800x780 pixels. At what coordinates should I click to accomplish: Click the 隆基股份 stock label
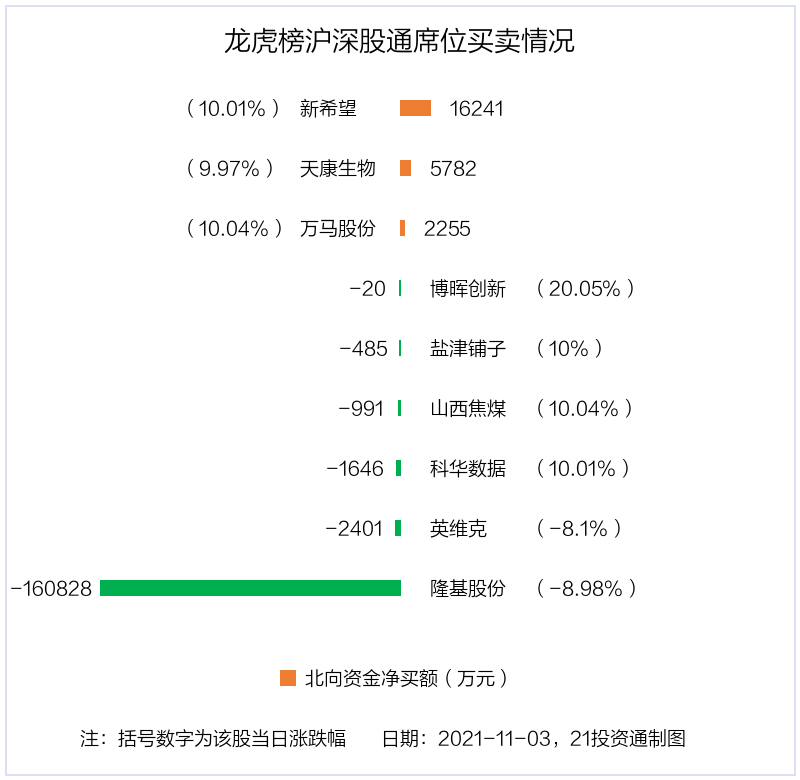coord(468,589)
